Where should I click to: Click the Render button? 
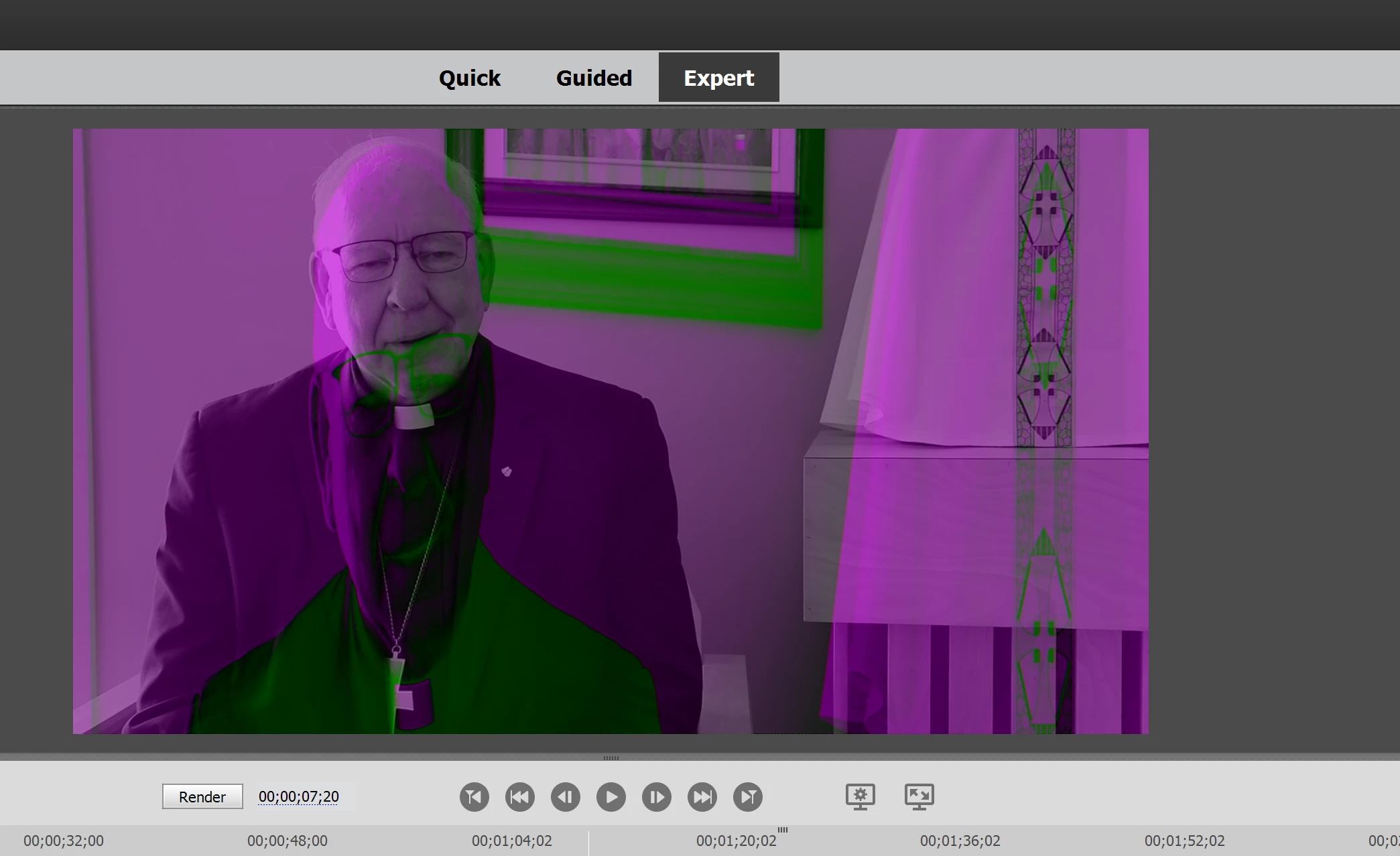[202, 797]
